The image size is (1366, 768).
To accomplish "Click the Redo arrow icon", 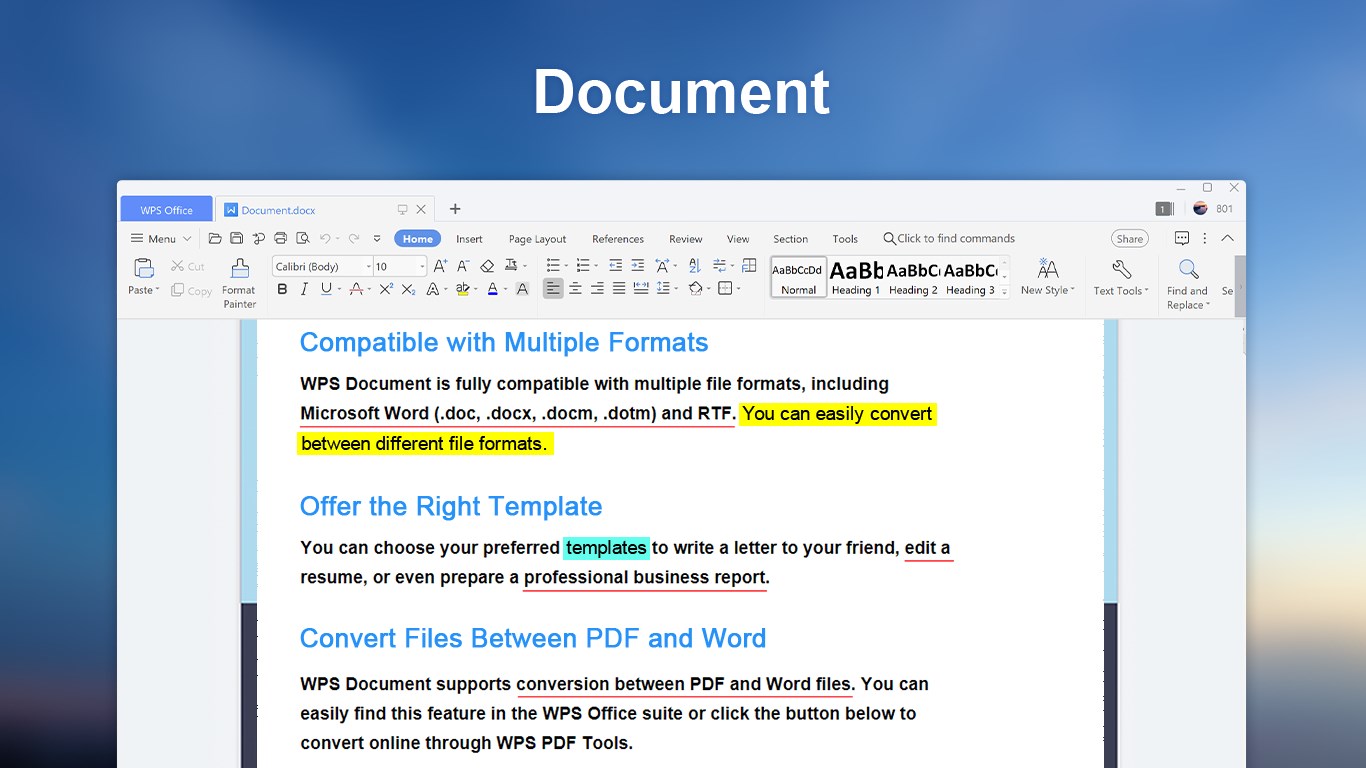I will (353, 238).
